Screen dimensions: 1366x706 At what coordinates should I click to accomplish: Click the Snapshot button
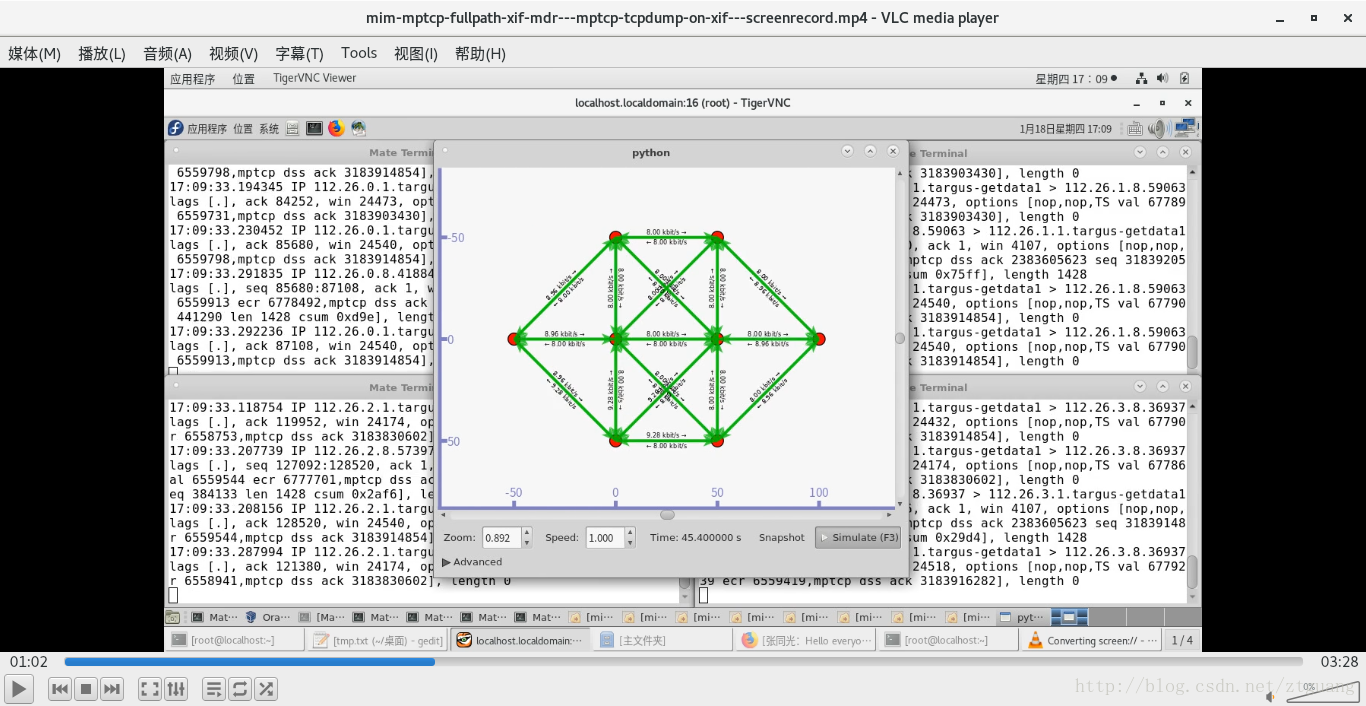point(781,537)
